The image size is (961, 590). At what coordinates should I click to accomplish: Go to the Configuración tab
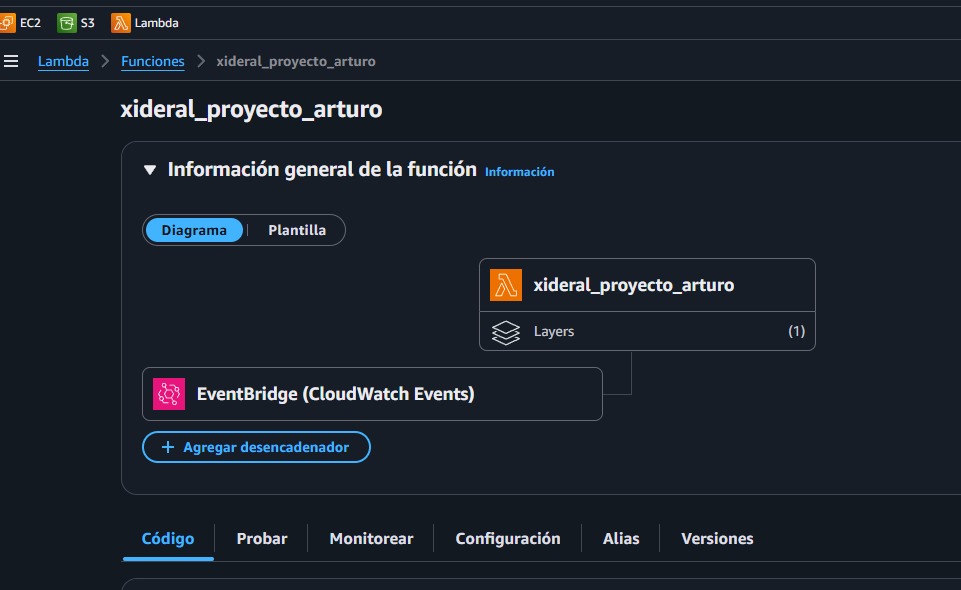point(508,538)
